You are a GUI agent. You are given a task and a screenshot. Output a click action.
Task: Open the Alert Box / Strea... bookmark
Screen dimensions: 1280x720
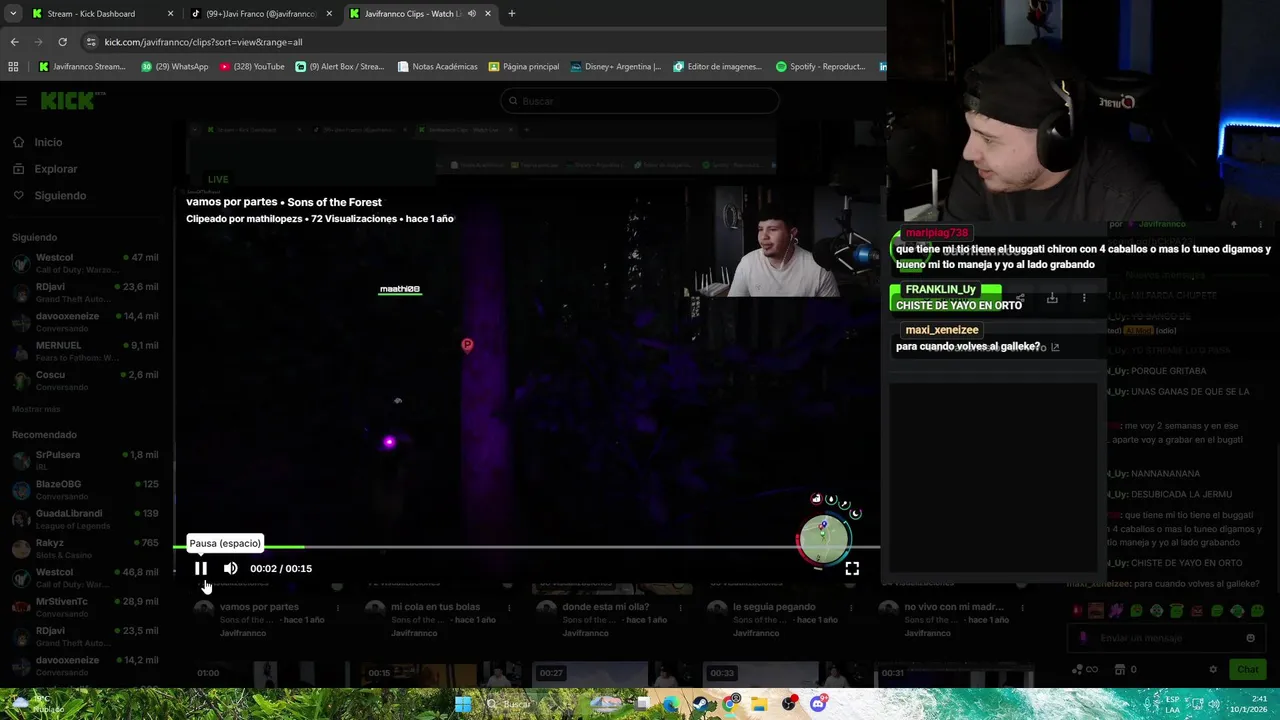click(340, 67)
